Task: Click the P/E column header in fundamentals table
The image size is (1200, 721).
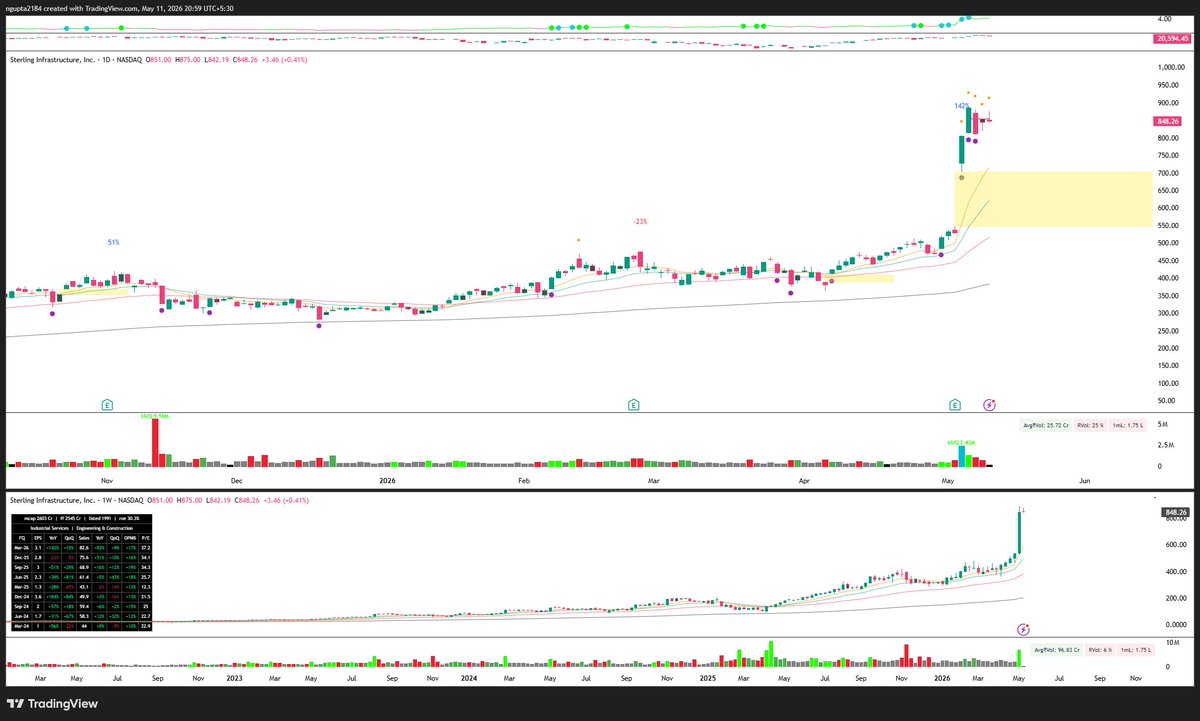Action: (145, 538)
